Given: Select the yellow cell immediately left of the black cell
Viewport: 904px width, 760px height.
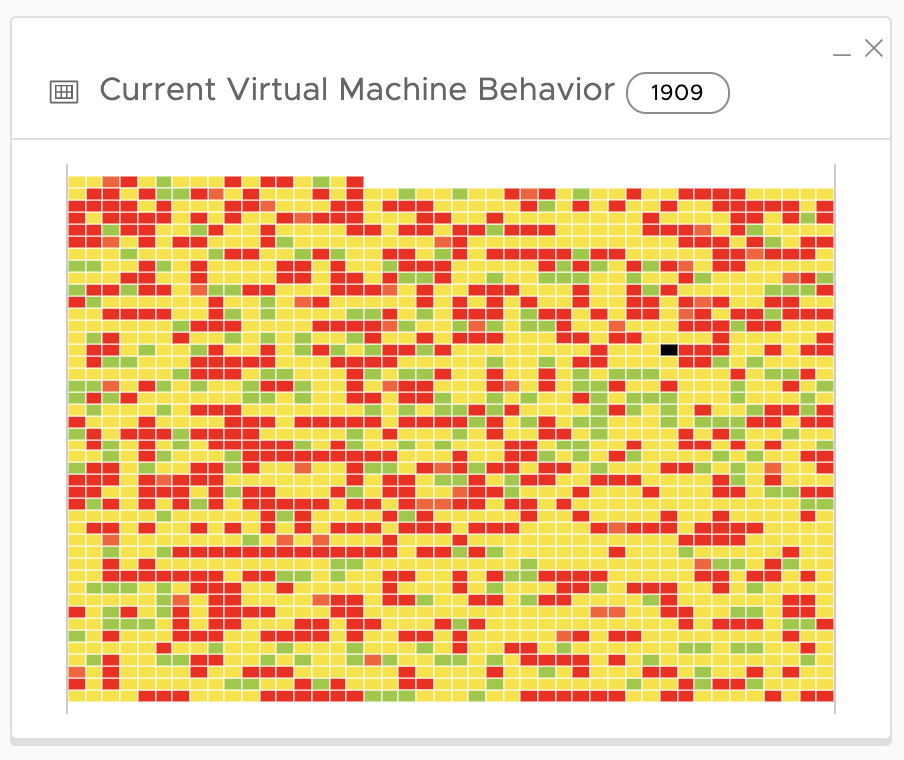Looking at the screenshot, I should tap(652, 350).
